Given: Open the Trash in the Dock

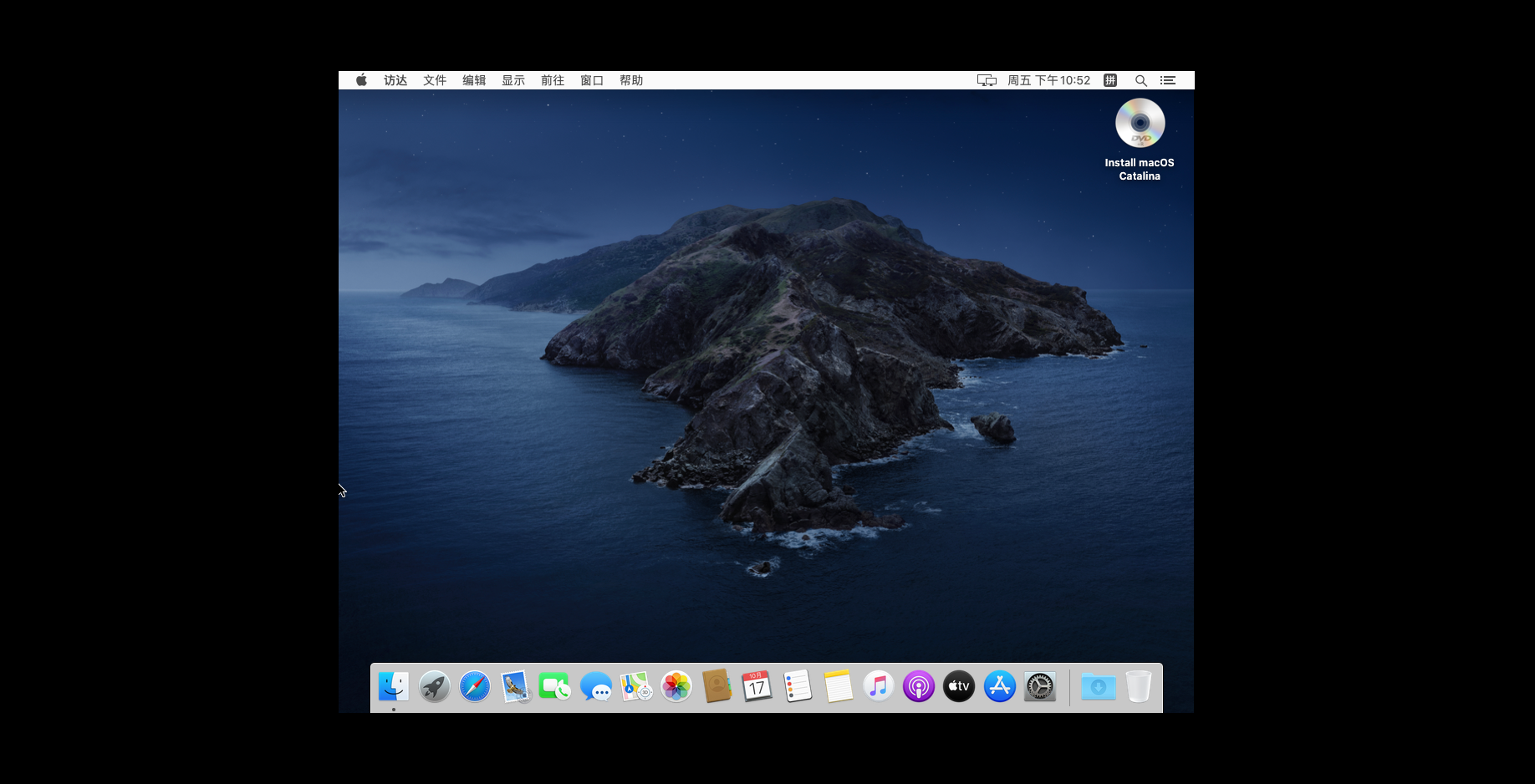Looking at the screenshot, I should [1139, 687].
